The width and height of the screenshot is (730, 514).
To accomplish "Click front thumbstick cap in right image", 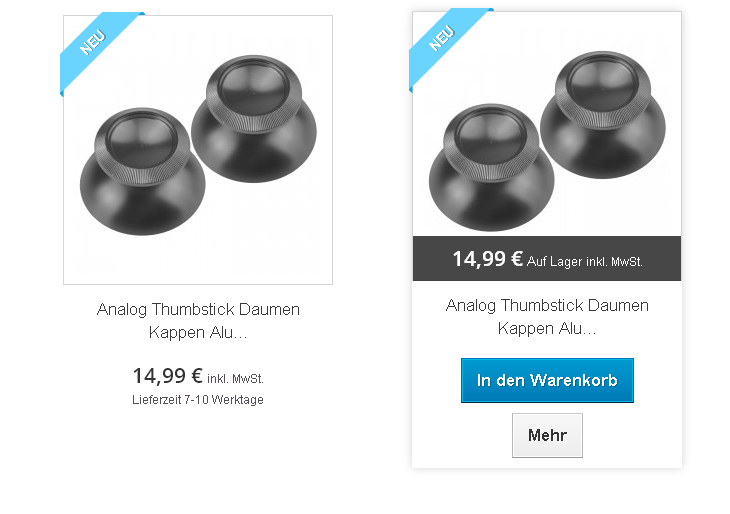I will click(x=492, y=167).
